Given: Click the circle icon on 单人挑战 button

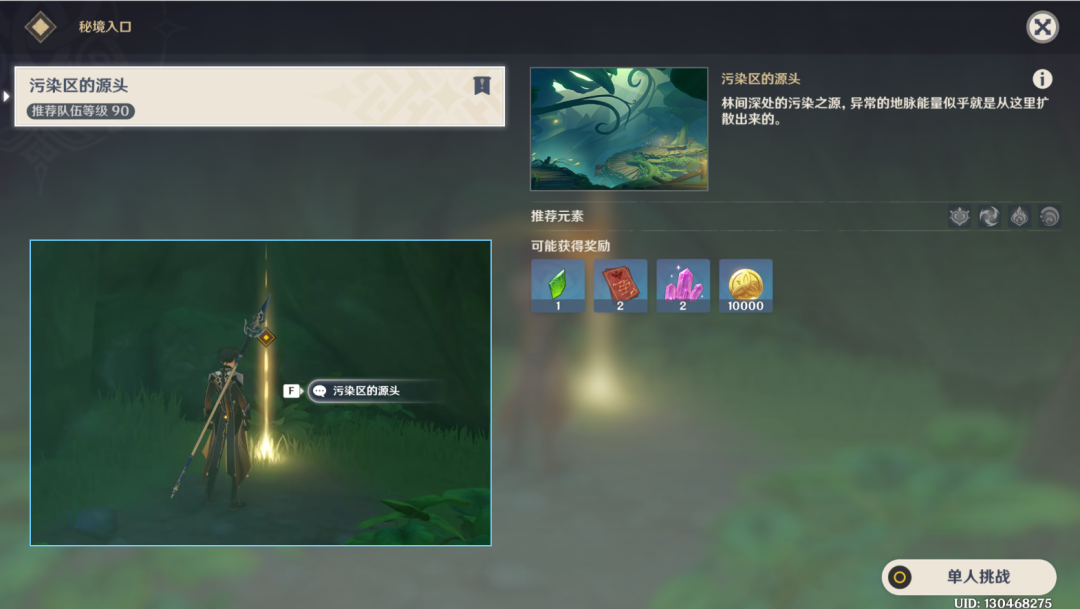Looking at the screenshot, I should pos(900,577).
